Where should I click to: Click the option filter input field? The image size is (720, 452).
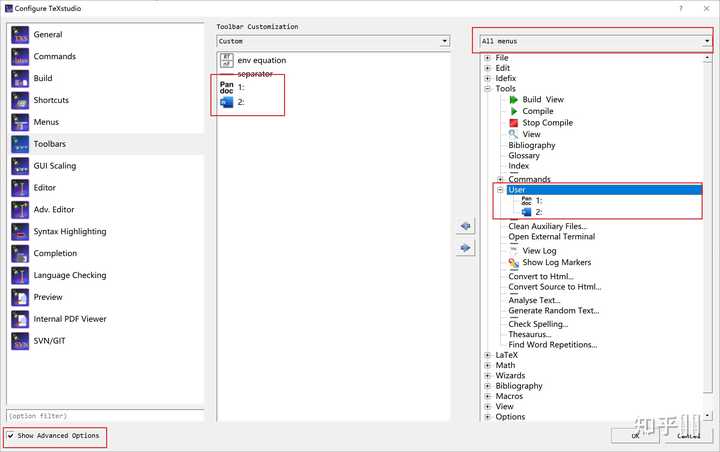click(105, 416)
